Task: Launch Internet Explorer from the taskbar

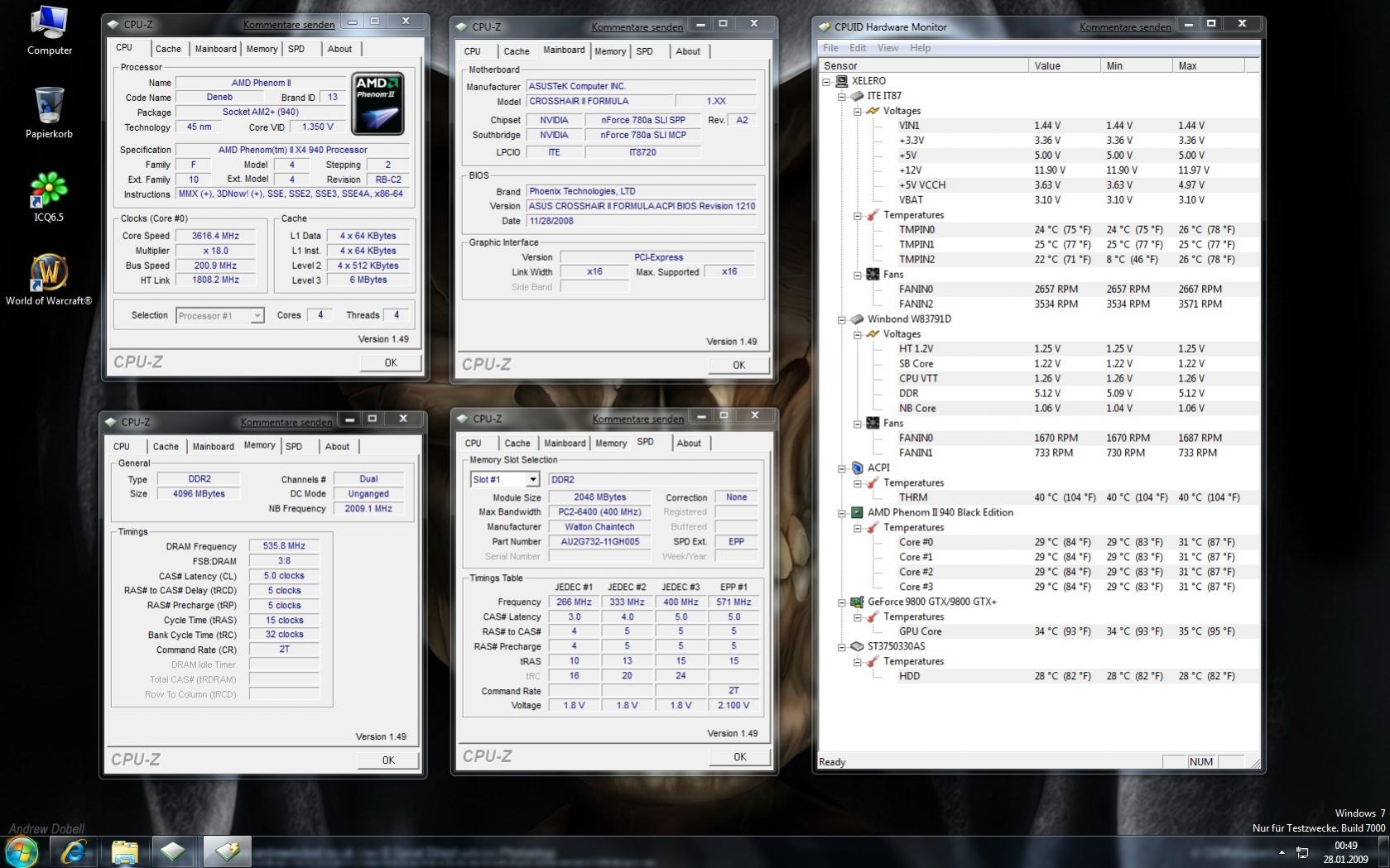Action: coord(74,851)
